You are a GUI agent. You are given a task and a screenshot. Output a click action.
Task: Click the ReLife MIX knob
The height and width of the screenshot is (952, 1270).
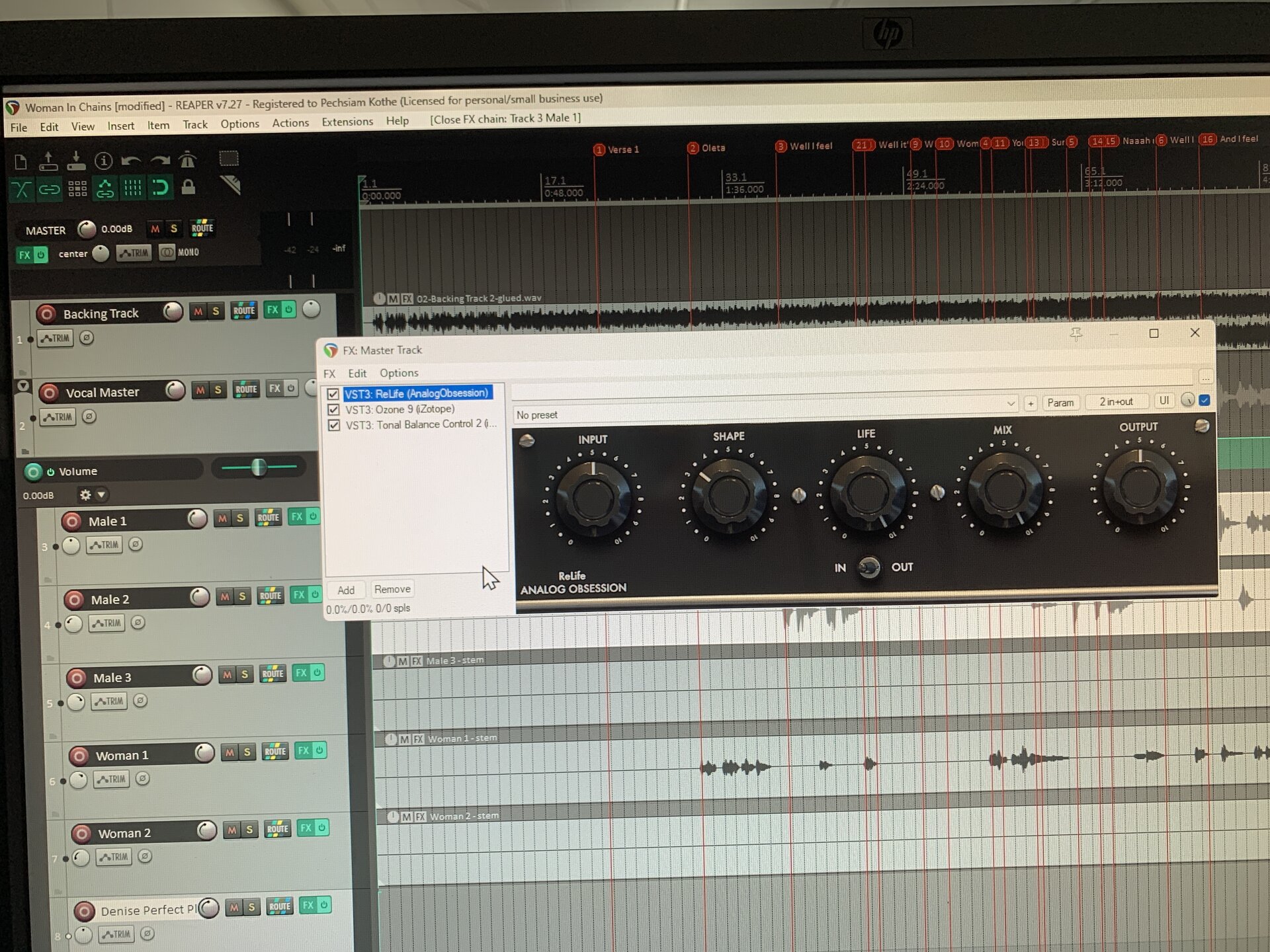tap(1004, 489)
